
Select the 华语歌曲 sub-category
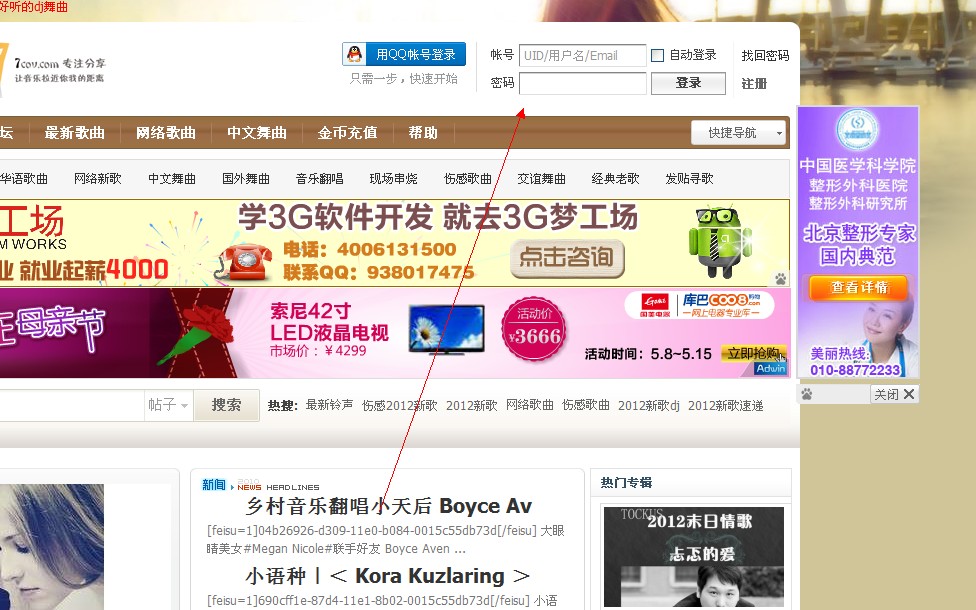click(24, 179)
